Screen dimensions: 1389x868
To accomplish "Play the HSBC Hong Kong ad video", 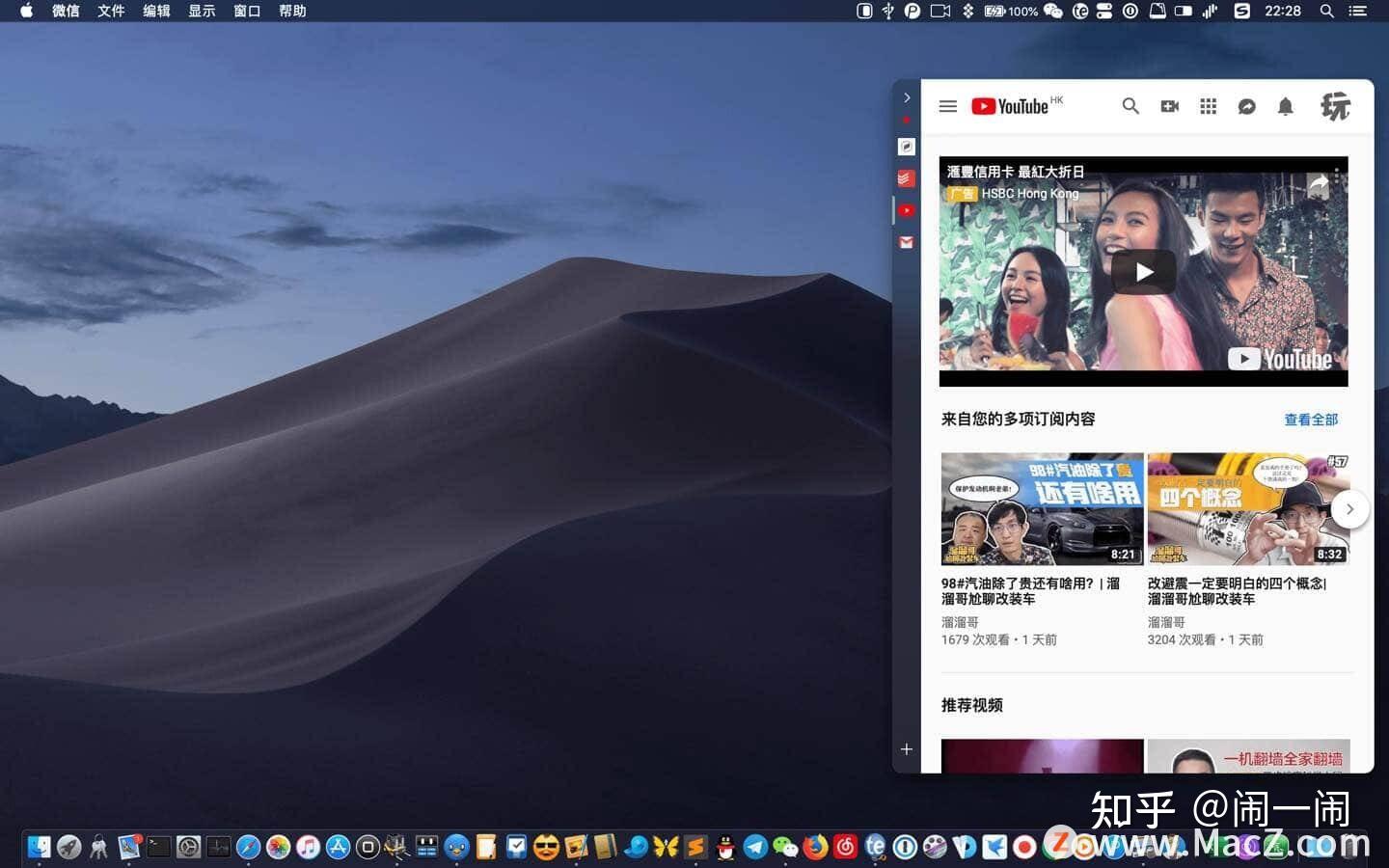I will point(1143,271).
